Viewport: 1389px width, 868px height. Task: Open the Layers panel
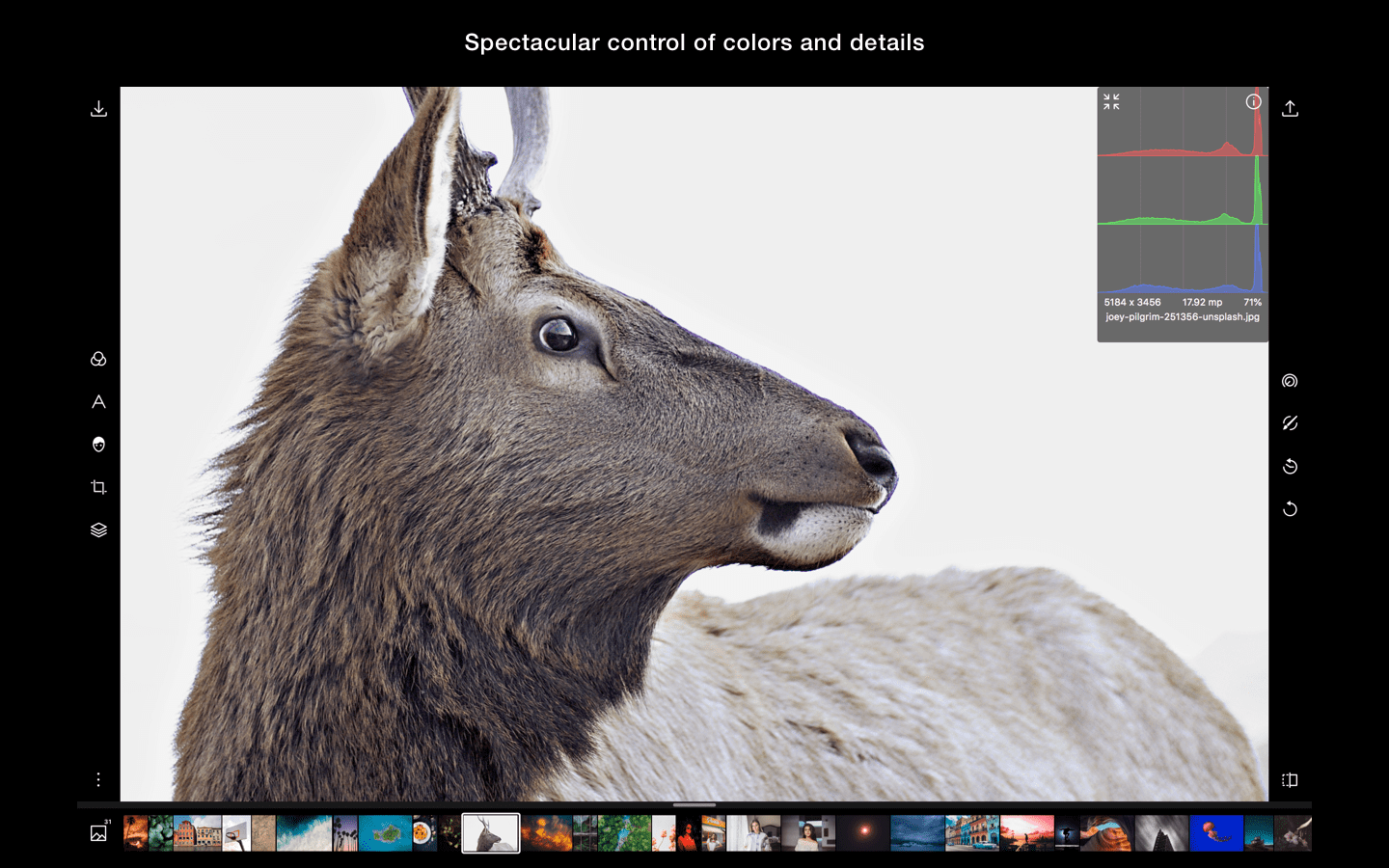(97, 529)
